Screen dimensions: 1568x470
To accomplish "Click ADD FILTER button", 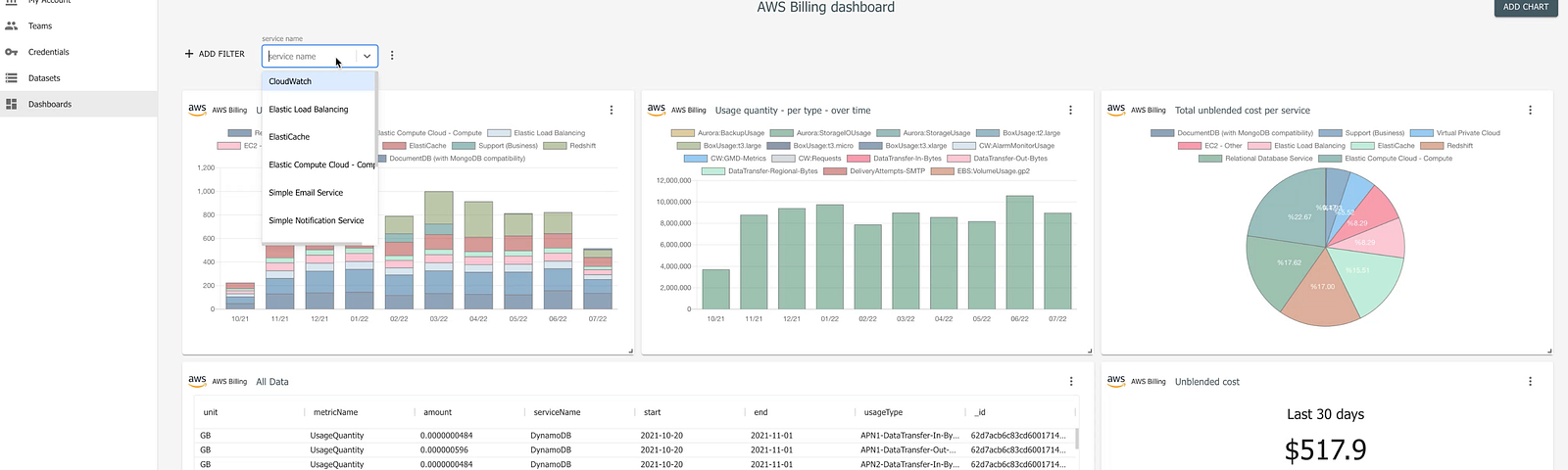I will tap(215, 54).
